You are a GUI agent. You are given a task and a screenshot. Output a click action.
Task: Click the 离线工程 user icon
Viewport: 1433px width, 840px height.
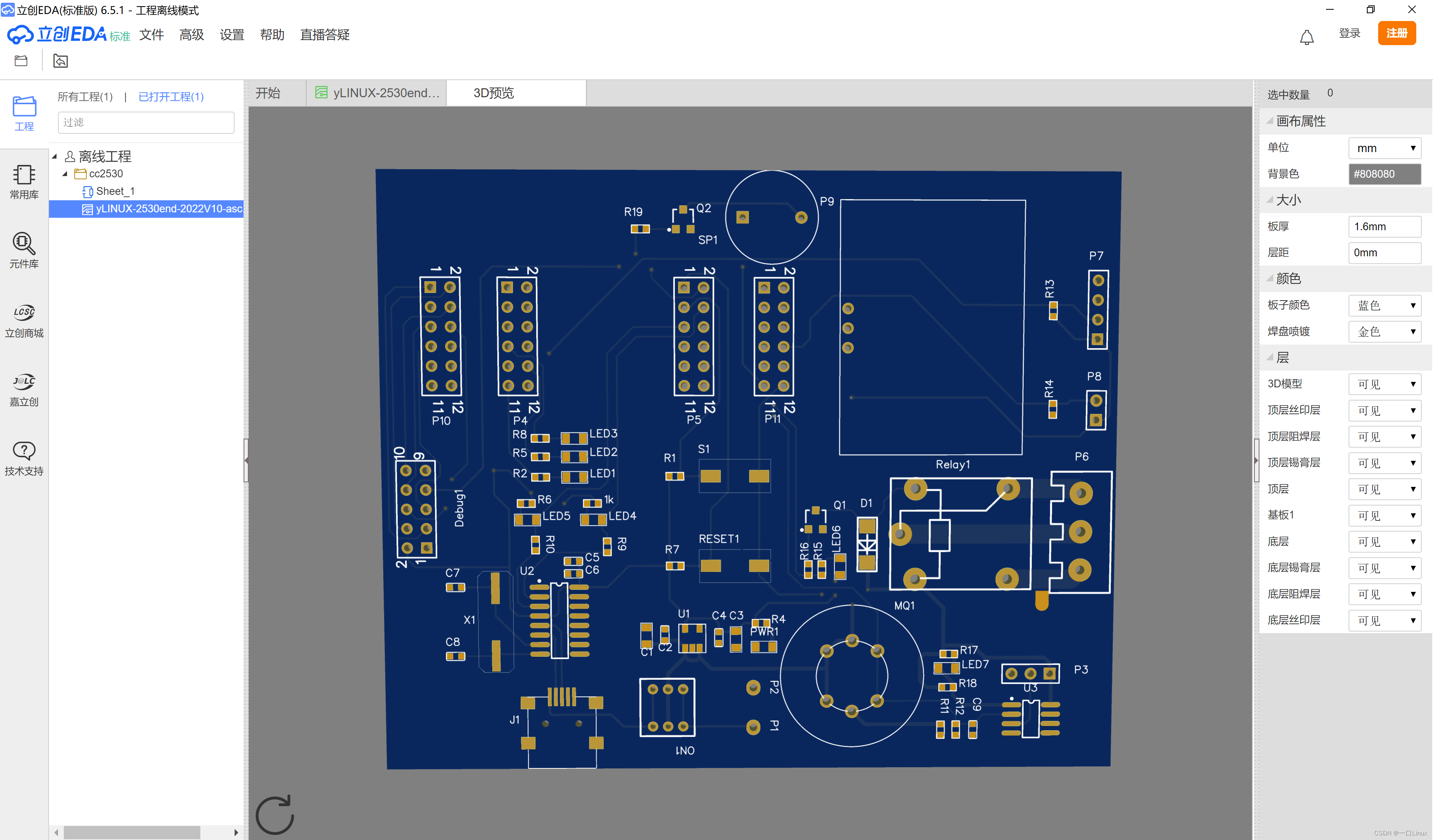point(70,156)
